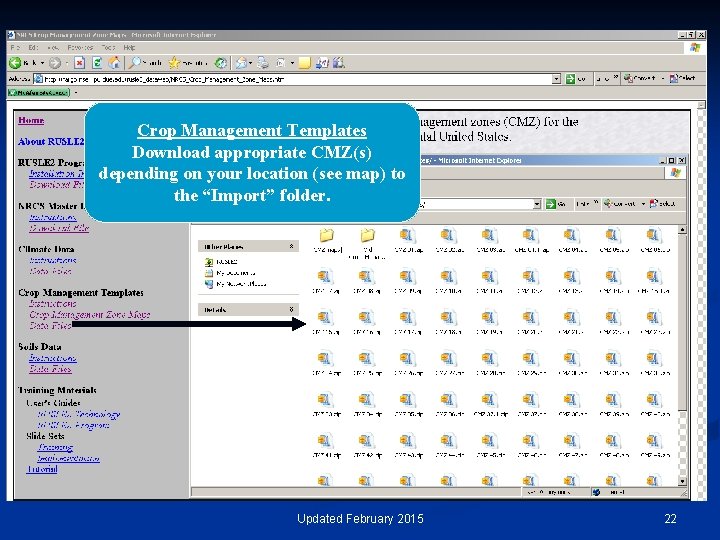Screen dimensions: 720x540
Task: Open Instructions under Climate Data
Action: coord(52,260)
